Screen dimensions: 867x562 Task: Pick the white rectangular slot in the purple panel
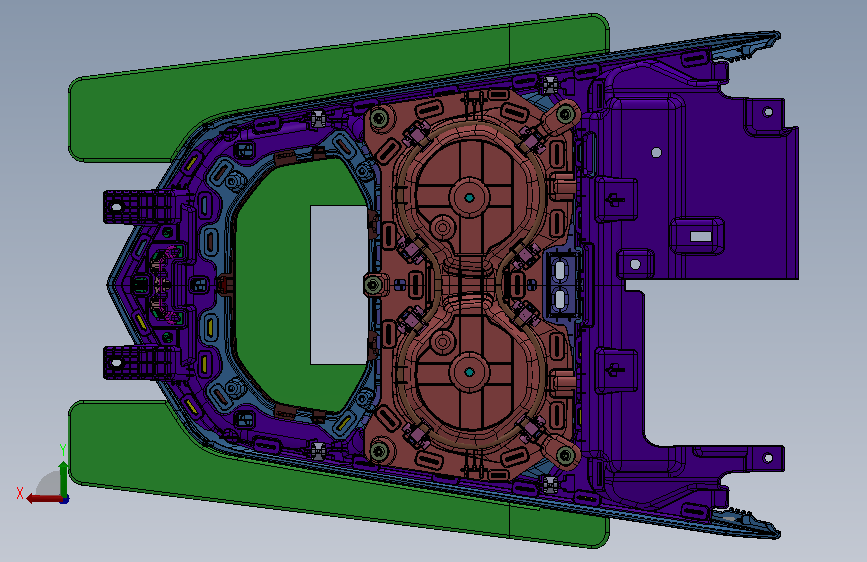click(701, 237)
